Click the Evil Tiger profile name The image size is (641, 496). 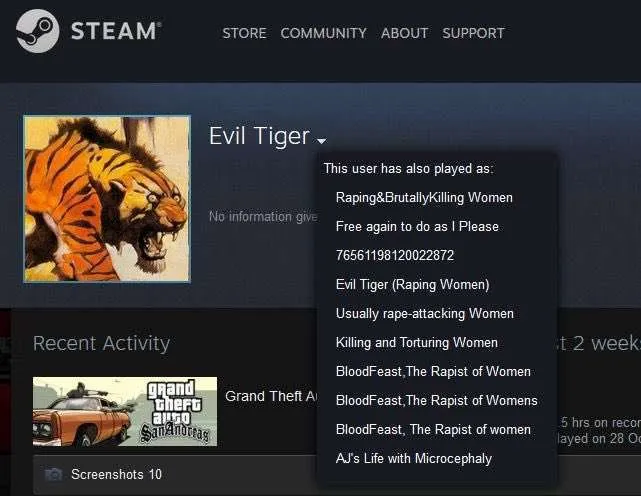pos(259,136)
